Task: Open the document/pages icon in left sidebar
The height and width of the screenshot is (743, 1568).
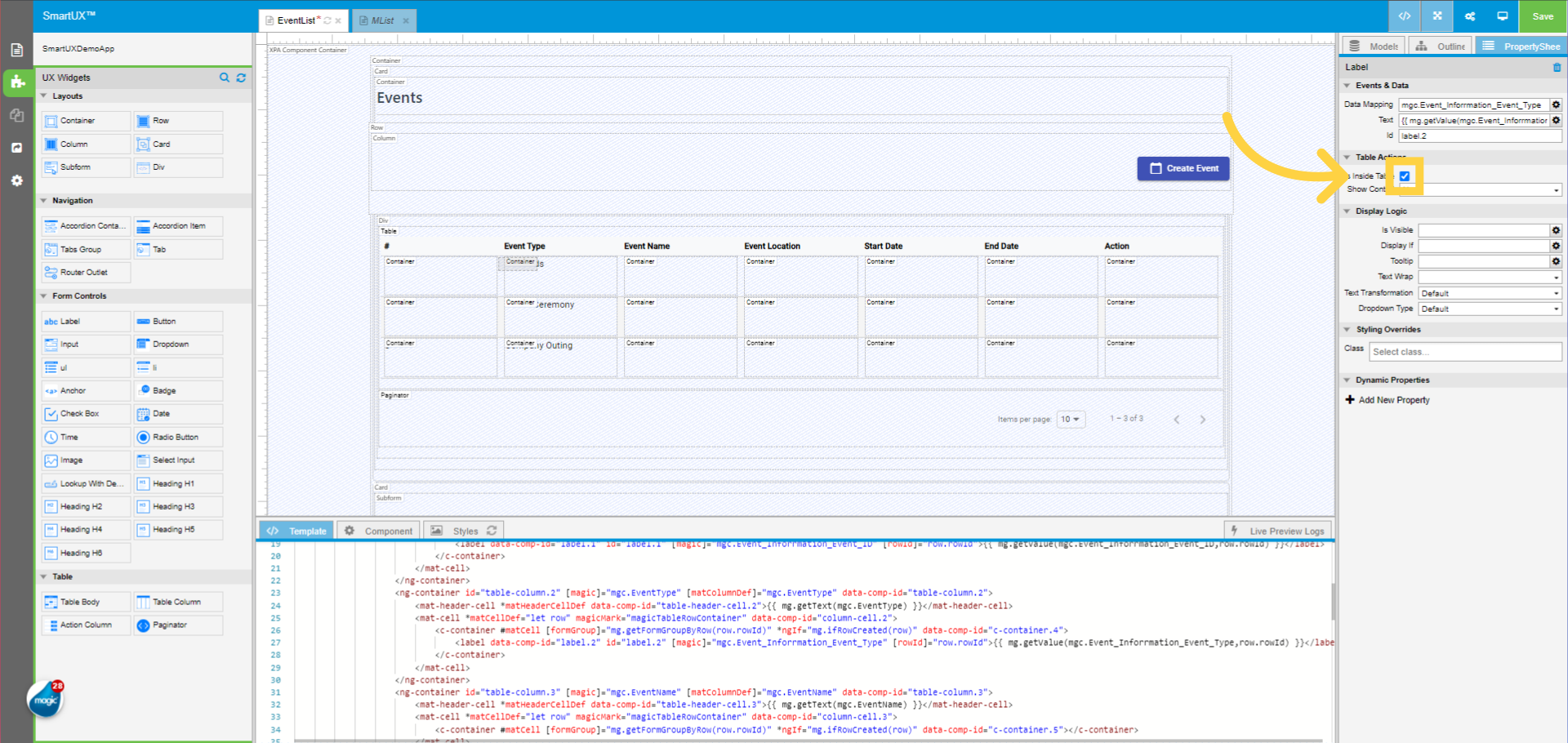Action: [17, 49]
